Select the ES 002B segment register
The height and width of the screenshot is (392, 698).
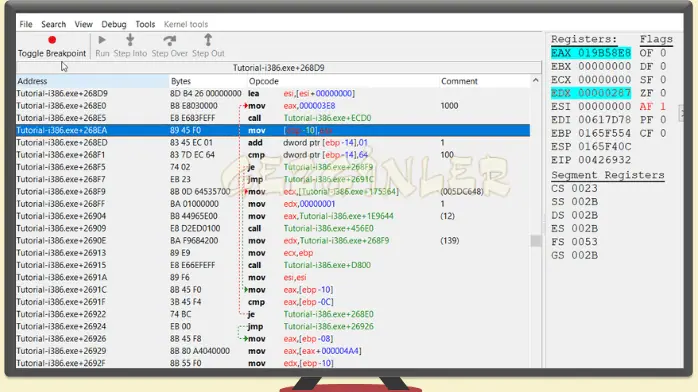click(x=574, y=228)
